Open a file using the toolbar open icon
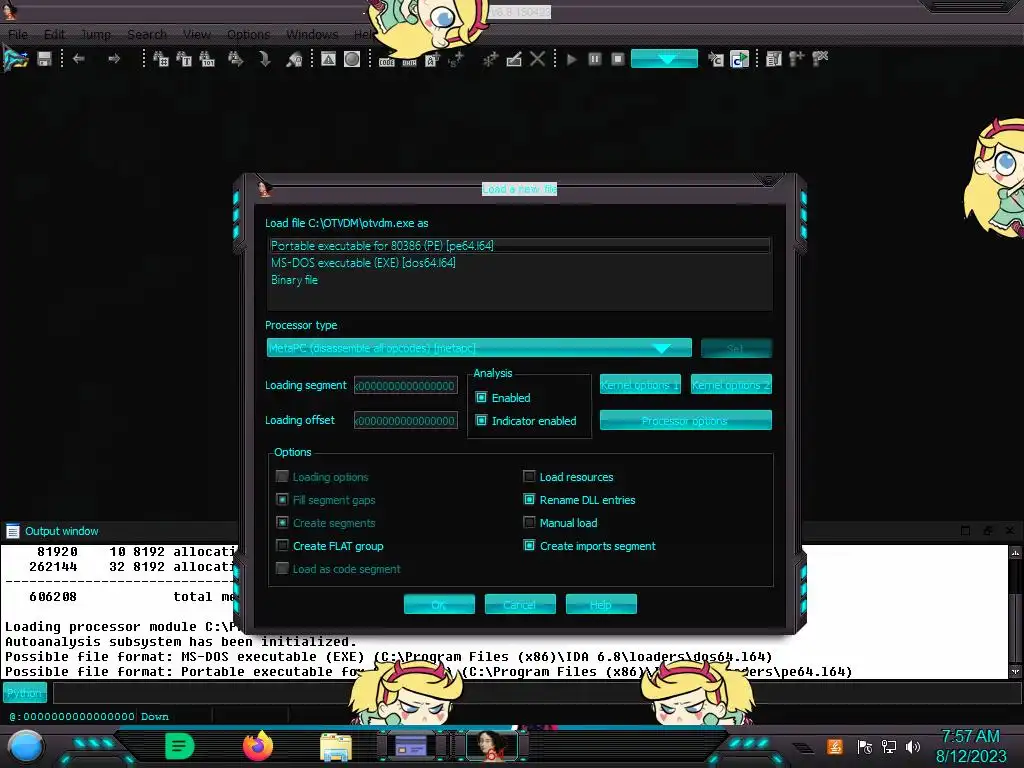The width and height of the screenshot is (1024, 768). pos(16,59)
